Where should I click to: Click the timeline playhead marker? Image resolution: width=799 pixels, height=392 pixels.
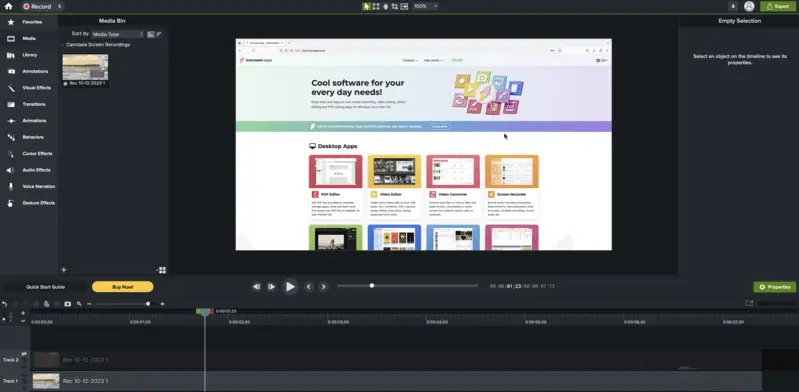click(x=205, y=311)
